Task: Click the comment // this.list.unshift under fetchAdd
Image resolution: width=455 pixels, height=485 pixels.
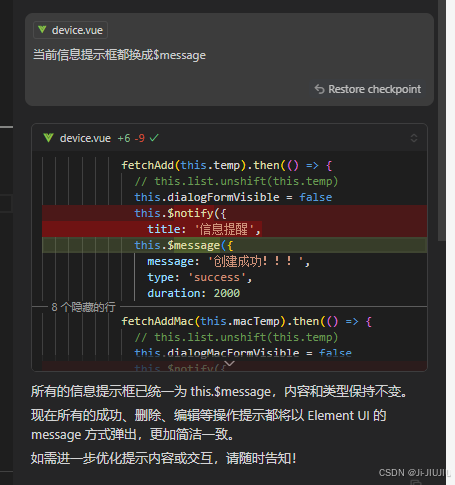Action: click(x=236, y=181)
